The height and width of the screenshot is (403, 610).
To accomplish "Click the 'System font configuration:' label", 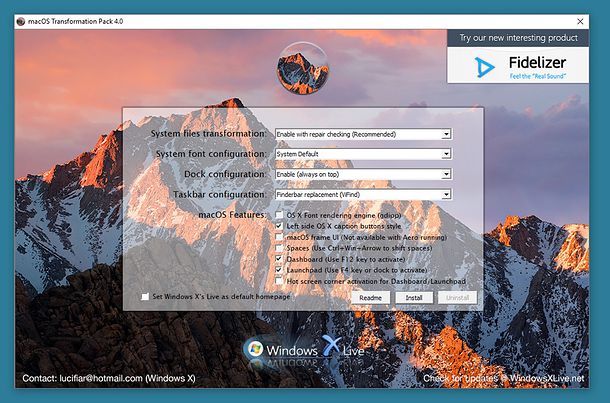I will point(211,154).
